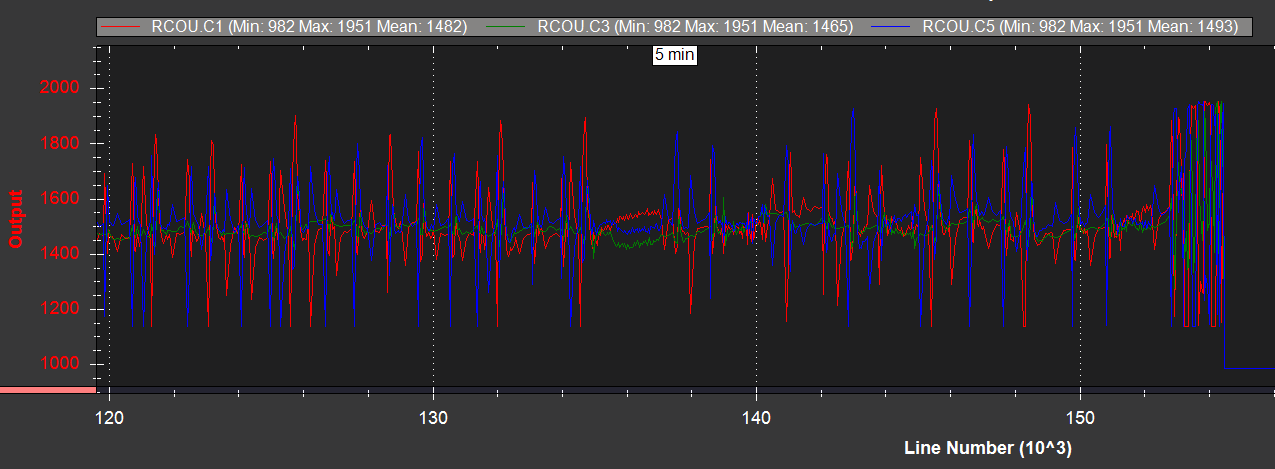
Task: Click the flat blue line near 982 at right end
Action: click(x=1249, y=368)
